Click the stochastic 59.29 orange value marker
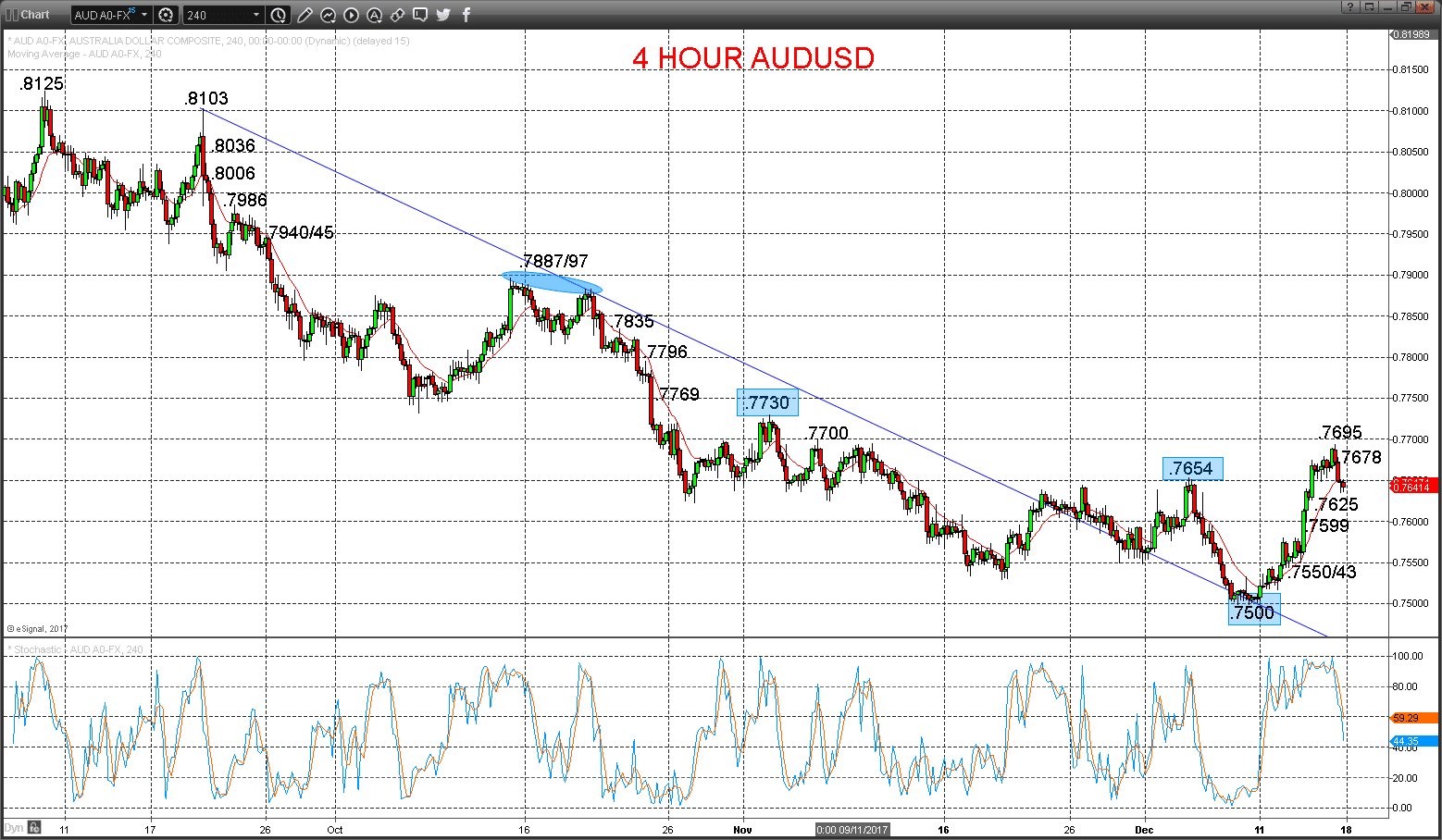Image resolution: width=1442 pixels, height=840 pixels. point(1413,718)
